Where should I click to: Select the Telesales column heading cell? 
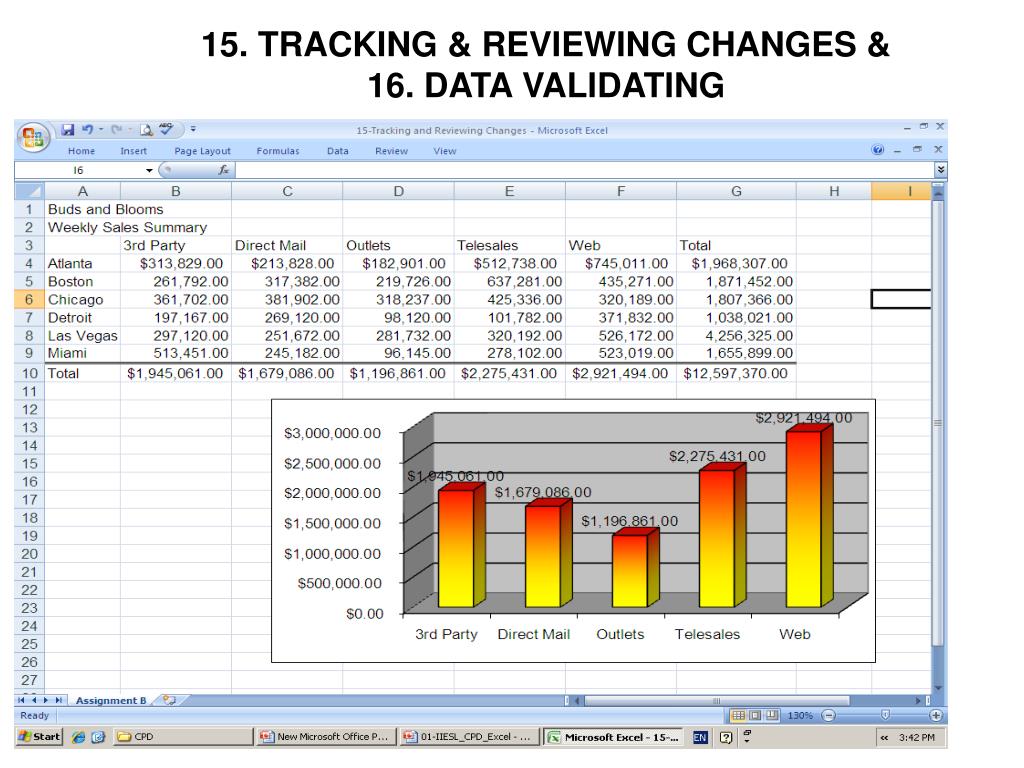tap(509, 246)
